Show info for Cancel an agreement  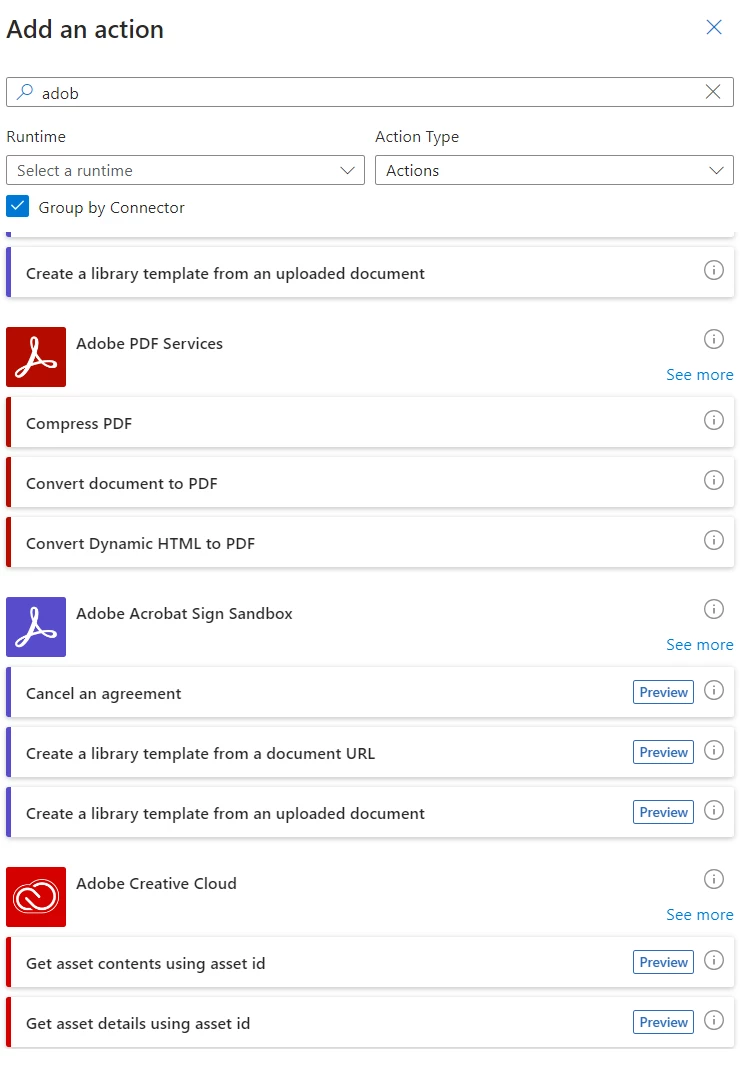(x=713, y=690)
